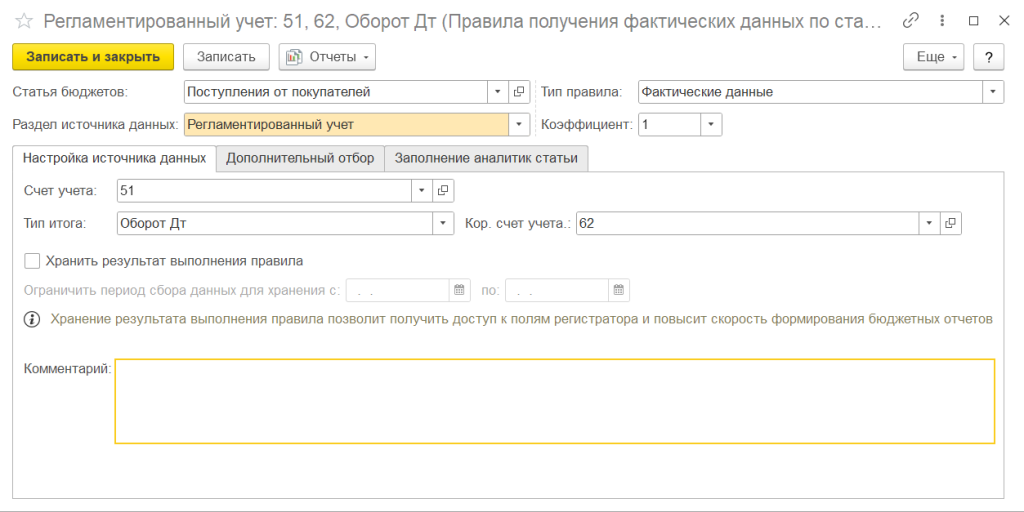Expand the Счет учета dropdown

[421, 191]
